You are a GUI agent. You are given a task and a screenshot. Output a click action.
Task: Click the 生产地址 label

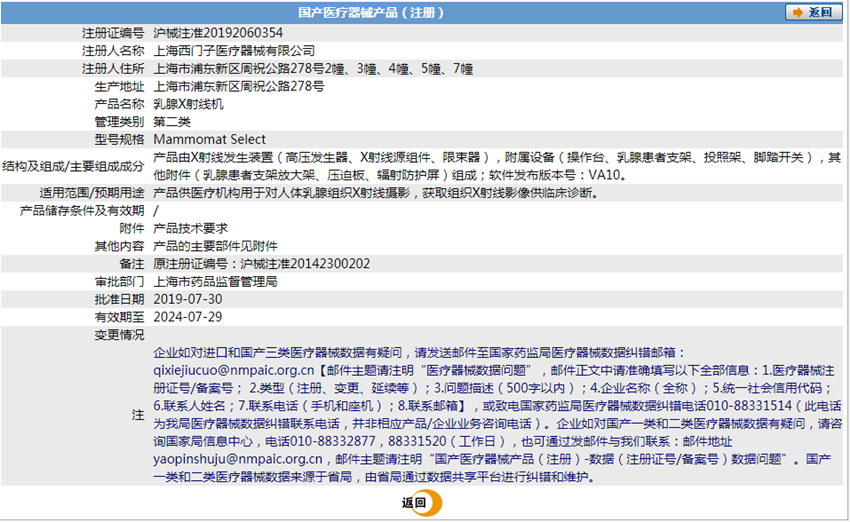(x=119, y=86)
